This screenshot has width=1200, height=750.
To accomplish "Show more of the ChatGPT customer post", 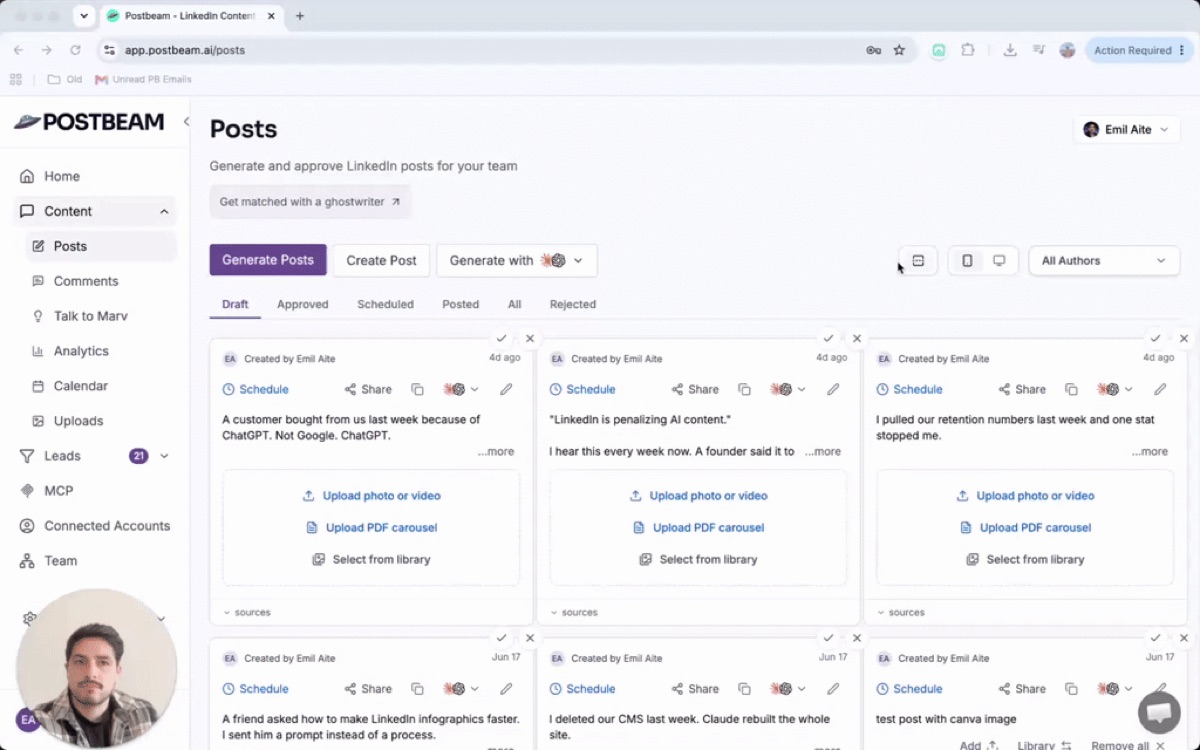I will coord(496,452).
